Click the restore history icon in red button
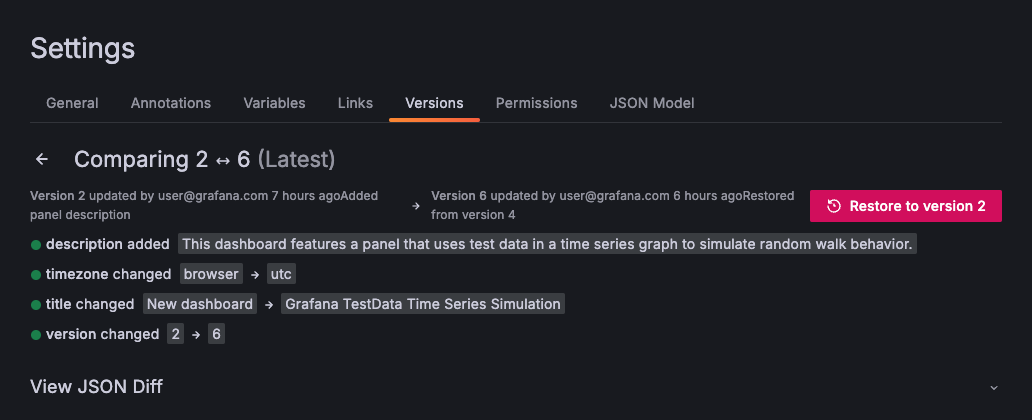 pos(834,206)
